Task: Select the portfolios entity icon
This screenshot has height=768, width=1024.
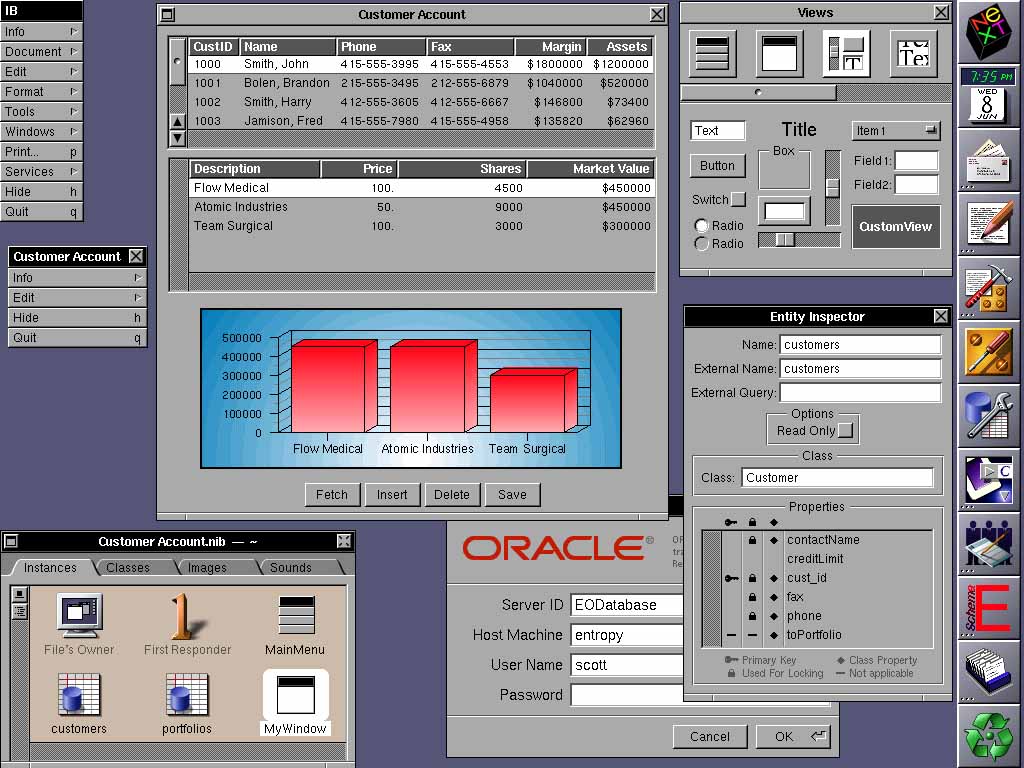Action: tap(186, 693)
